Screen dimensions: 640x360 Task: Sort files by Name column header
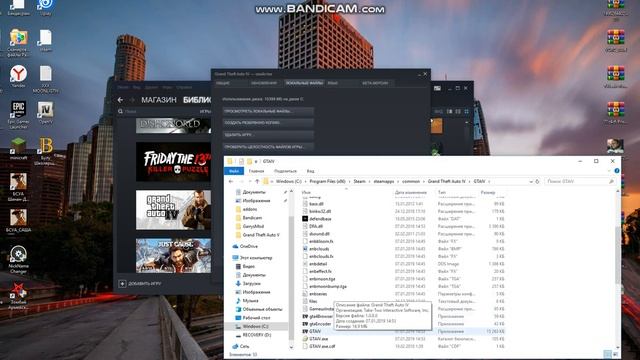click(x=307, y=192)
